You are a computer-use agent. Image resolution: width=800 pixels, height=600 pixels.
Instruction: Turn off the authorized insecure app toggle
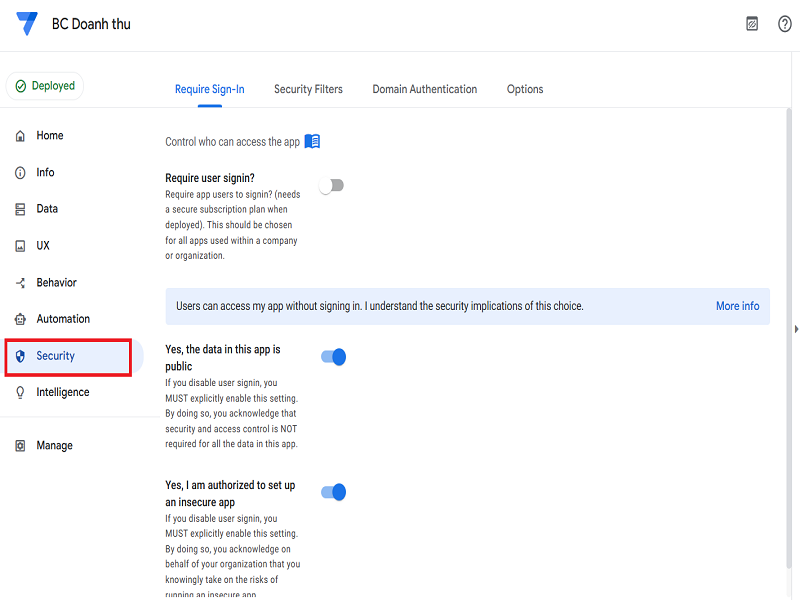333,491
